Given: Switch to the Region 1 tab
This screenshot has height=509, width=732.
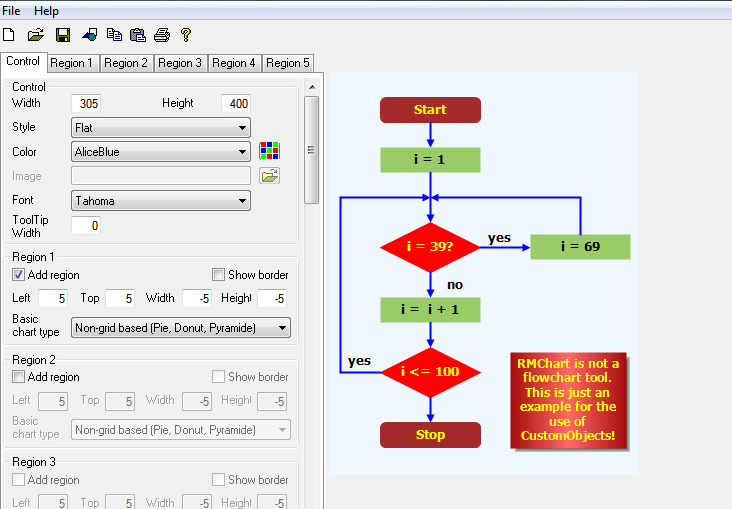Looking at the screenshot, I should point(71,63).
